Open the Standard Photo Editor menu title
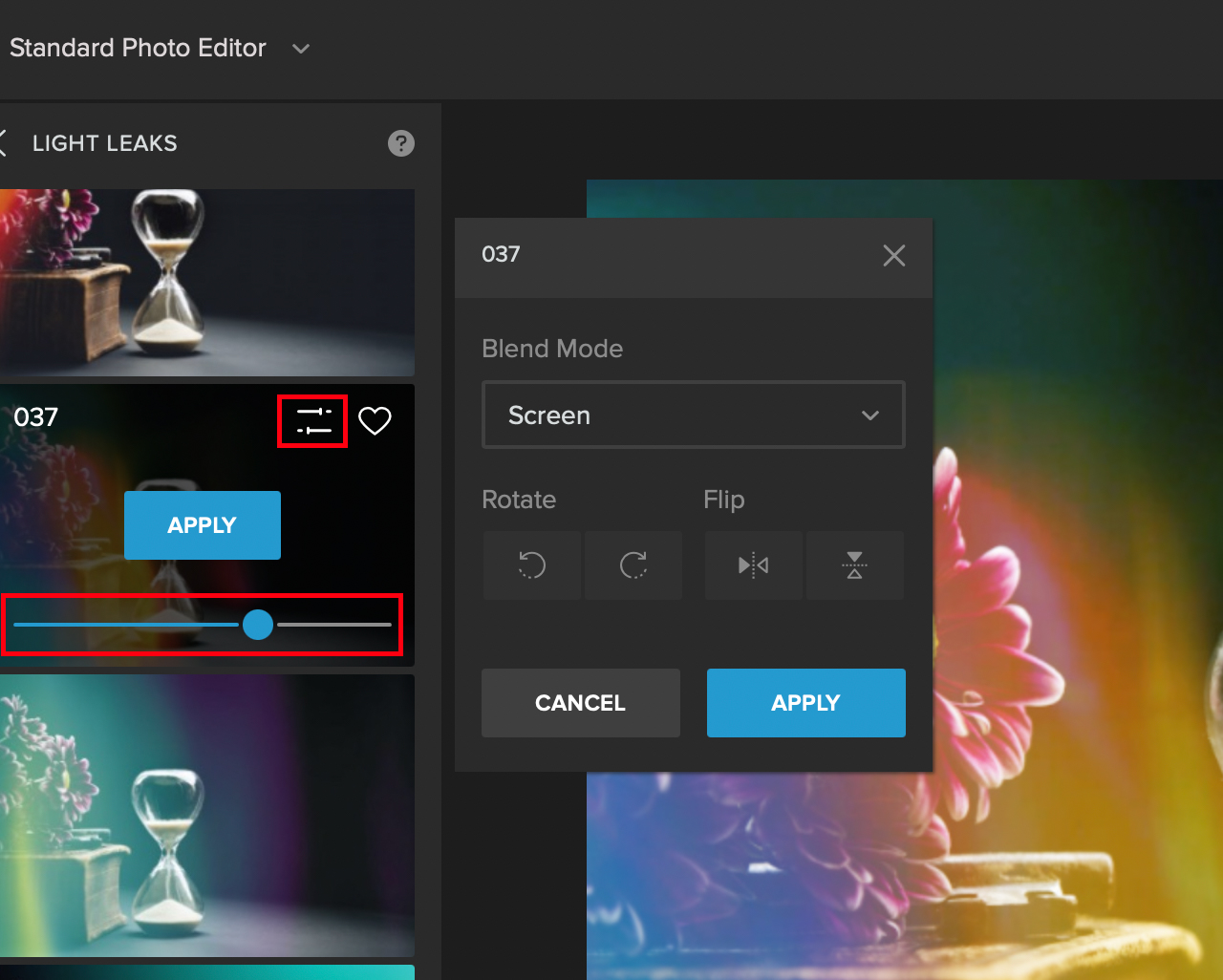The height and width of the screenshot is (980, 1223). coord(138,48)
